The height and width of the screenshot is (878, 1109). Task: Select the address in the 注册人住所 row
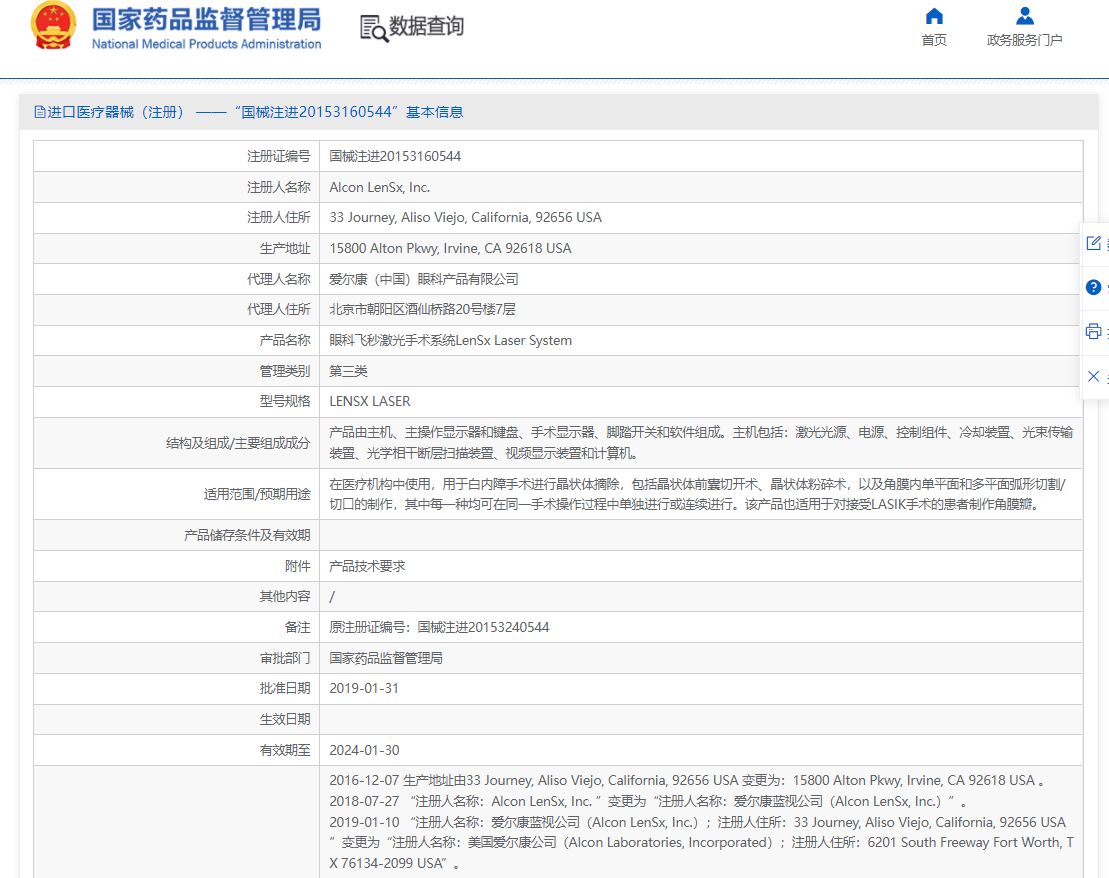tap(465, 218)
